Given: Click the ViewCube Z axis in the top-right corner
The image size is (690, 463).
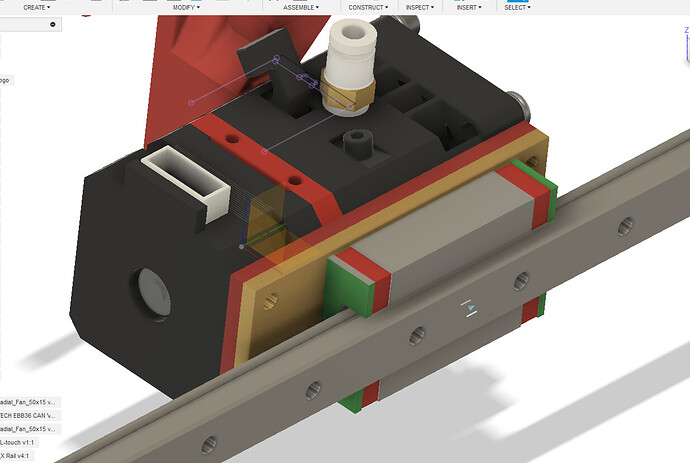Looking at the screenshot, I should point(686,30).
